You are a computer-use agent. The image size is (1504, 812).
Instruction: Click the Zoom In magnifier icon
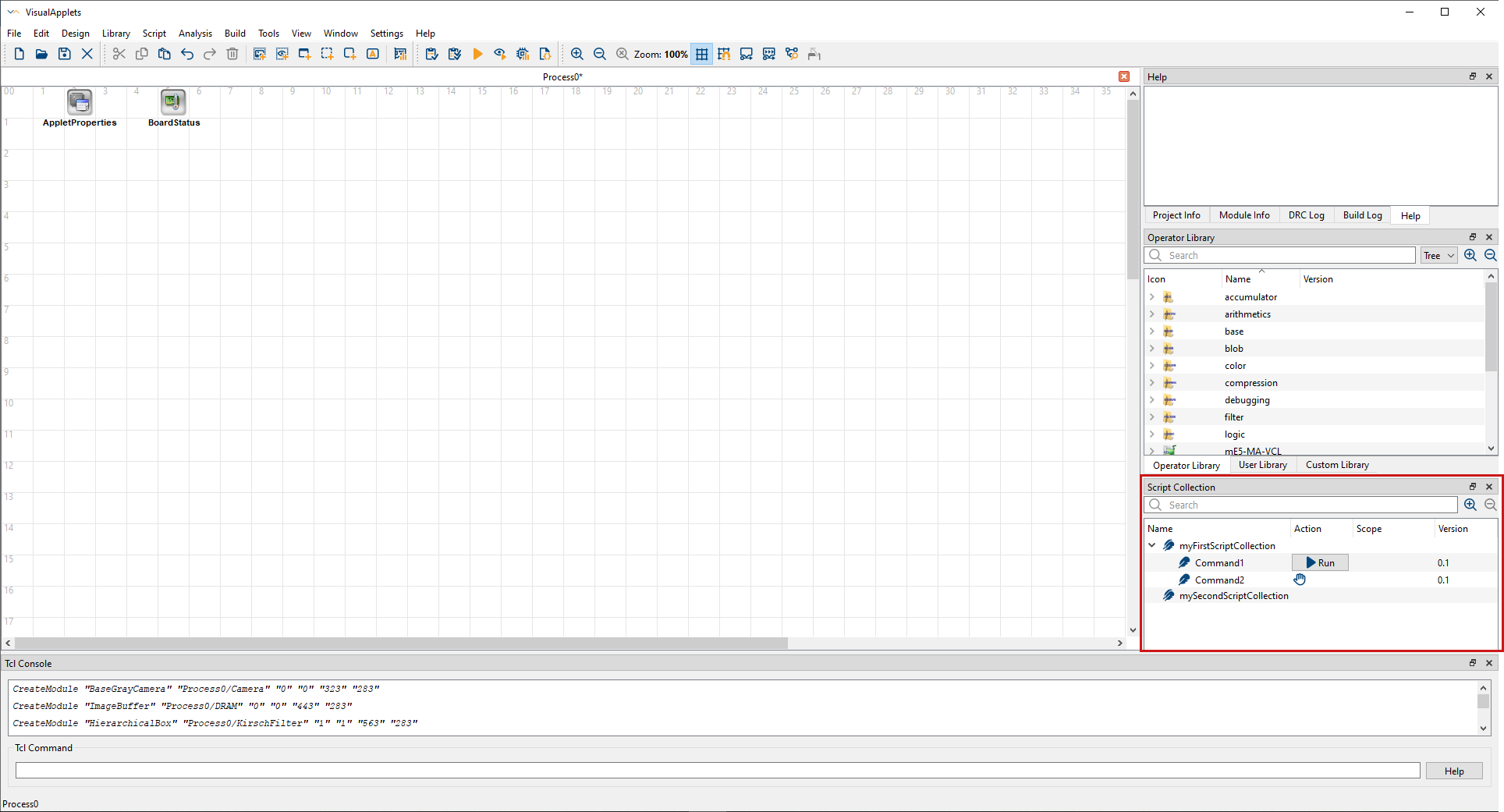tap(577, 54)
